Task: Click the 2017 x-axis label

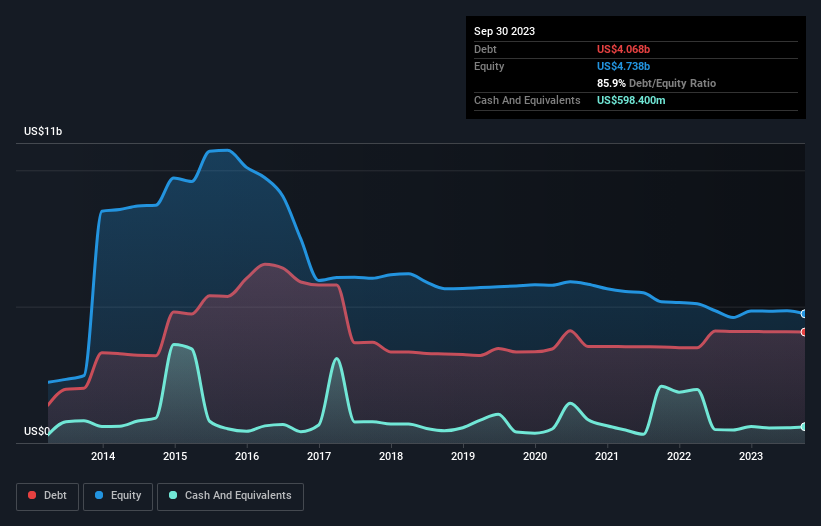Action: (319, 456)
